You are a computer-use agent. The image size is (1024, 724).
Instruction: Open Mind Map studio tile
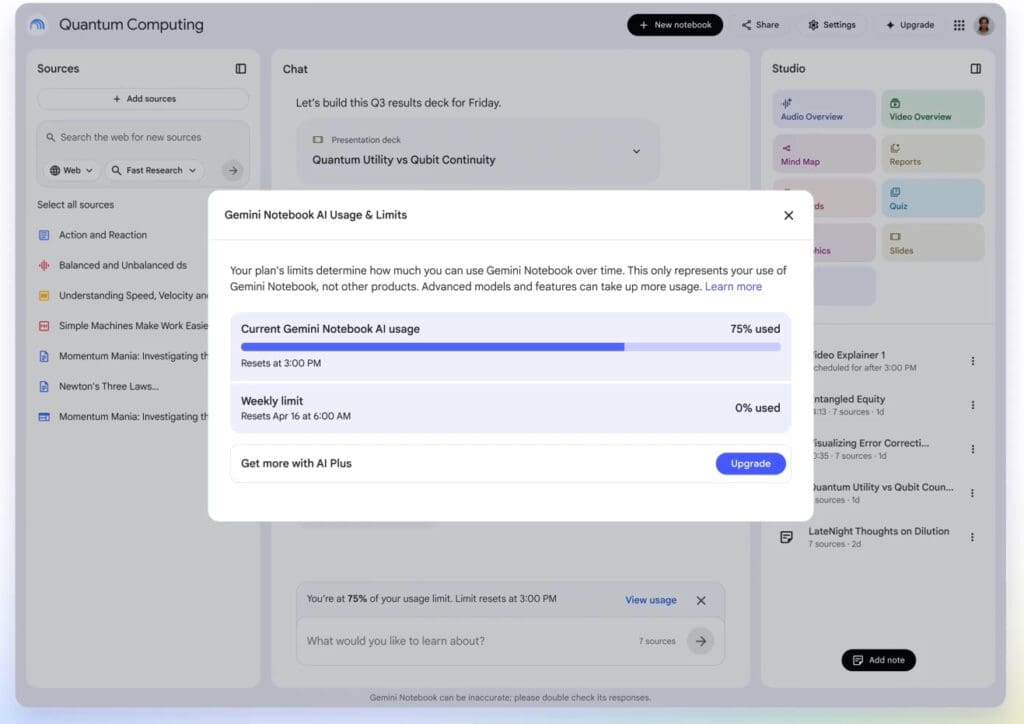click(x=824, y=154)
